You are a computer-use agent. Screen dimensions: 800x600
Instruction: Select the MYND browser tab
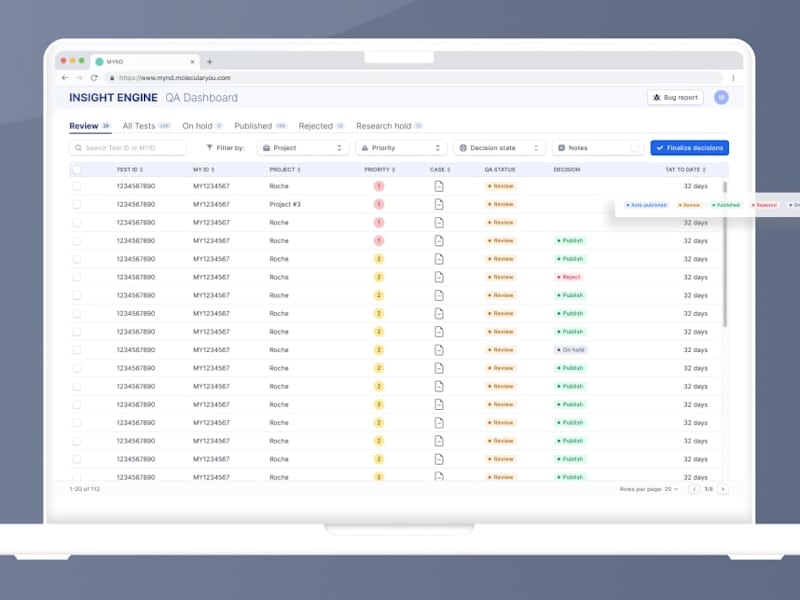[145, 62]
